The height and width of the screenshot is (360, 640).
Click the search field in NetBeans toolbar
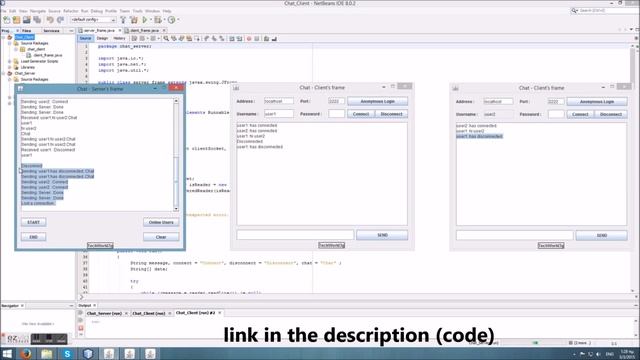[x=606, y=11]
